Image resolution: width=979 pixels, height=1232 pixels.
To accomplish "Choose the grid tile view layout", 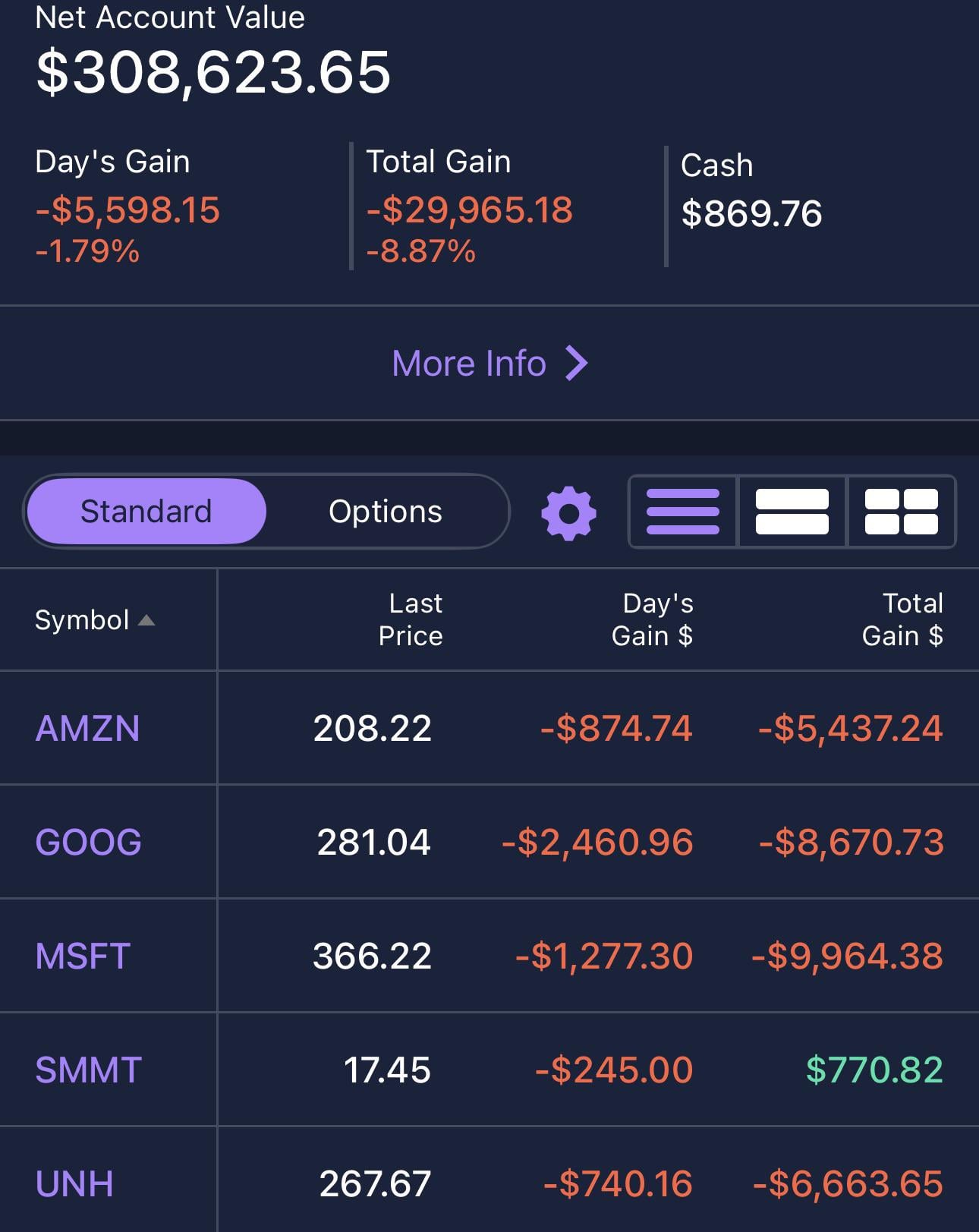I will pyautogui.click(x=901, y=512).
